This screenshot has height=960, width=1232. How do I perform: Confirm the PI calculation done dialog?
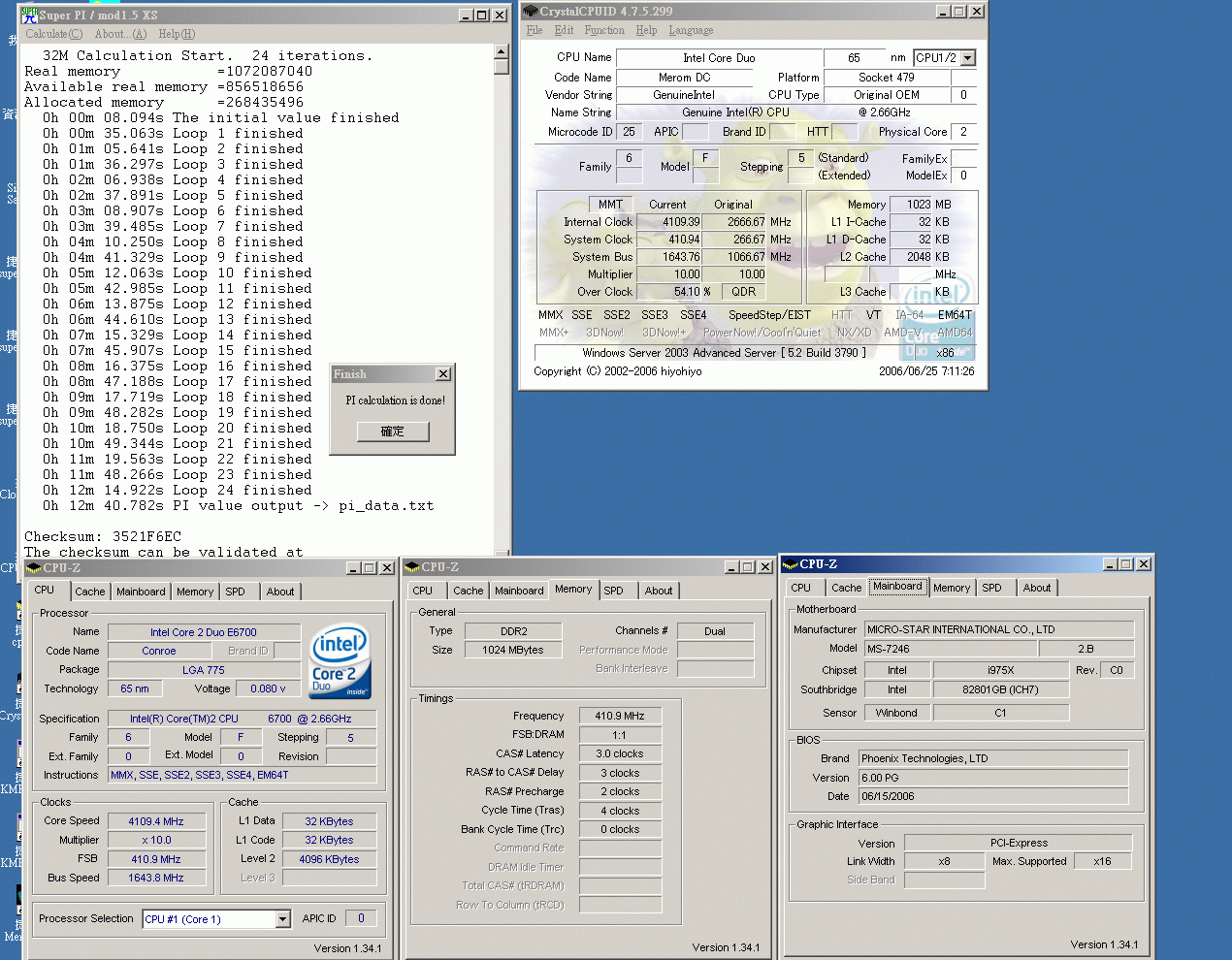[x=393, y=432]
